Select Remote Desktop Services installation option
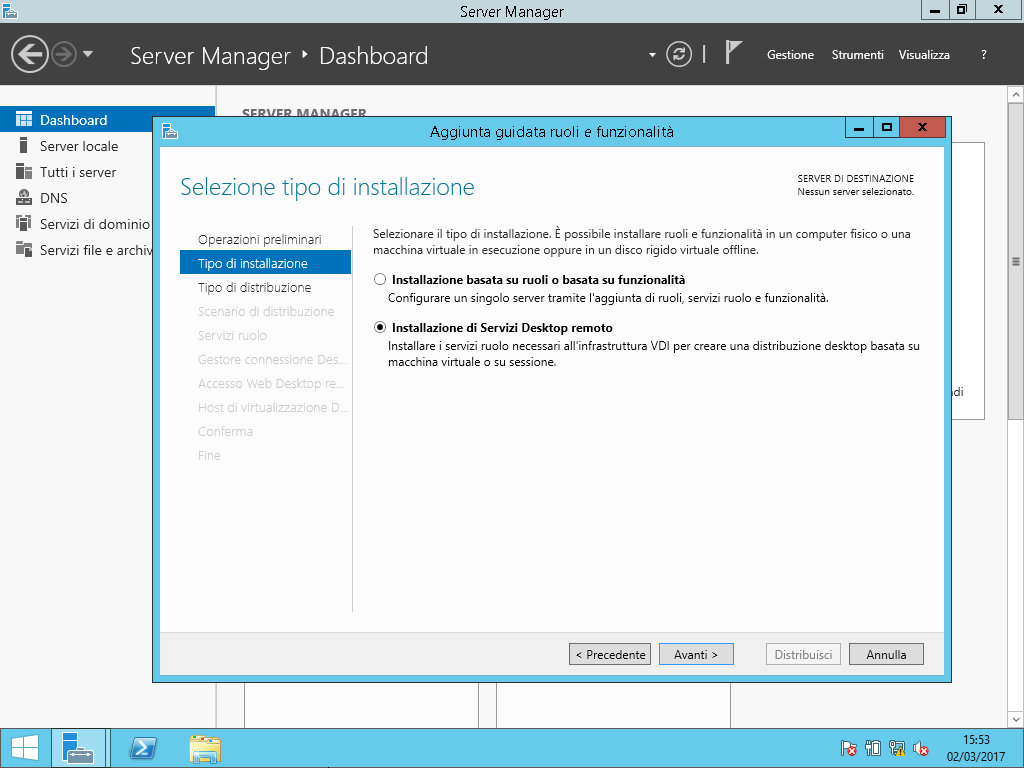The height and width of the screenshot is (768, 1024). [x=379, y=328]
